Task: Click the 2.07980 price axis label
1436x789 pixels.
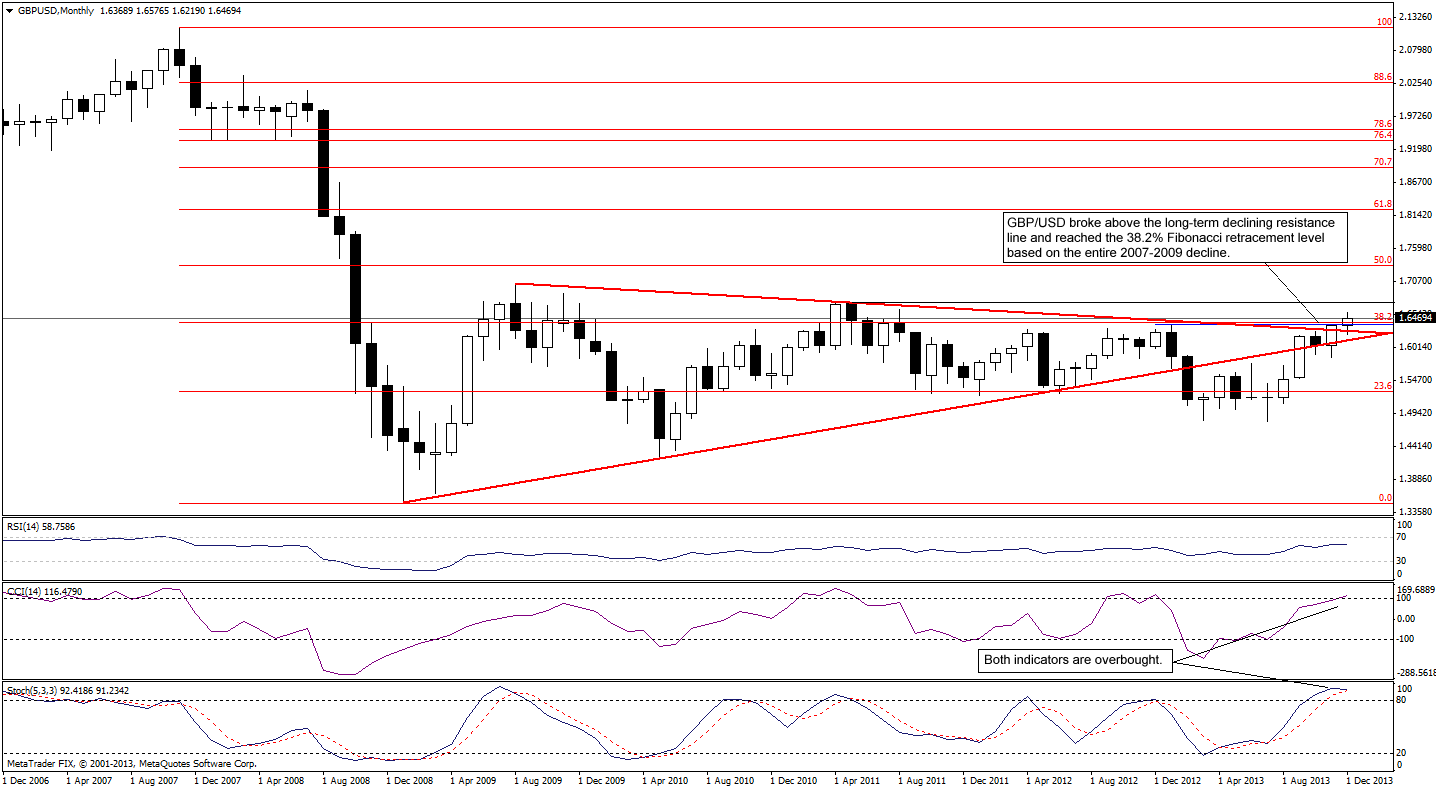Action: point(1415,50)
